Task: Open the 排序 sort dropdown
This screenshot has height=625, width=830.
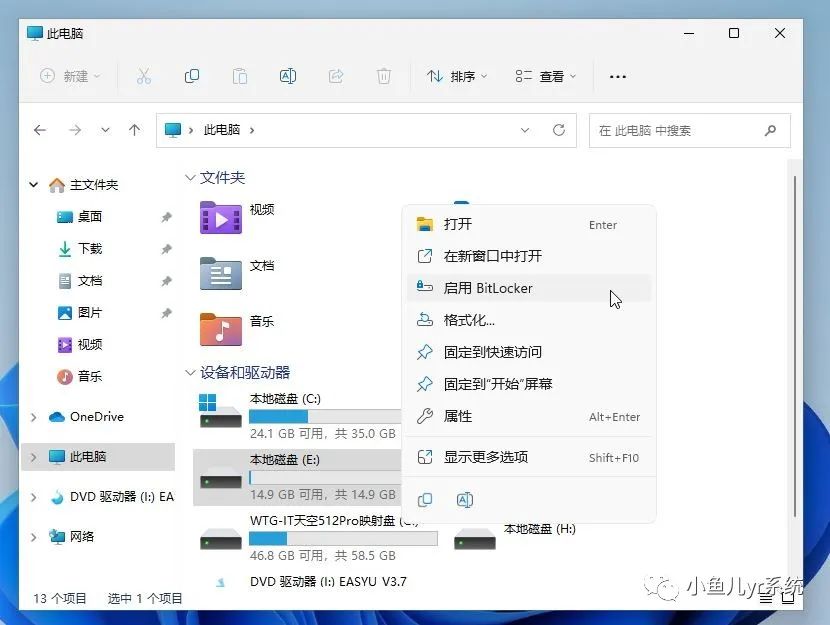Action: point(457,76)
